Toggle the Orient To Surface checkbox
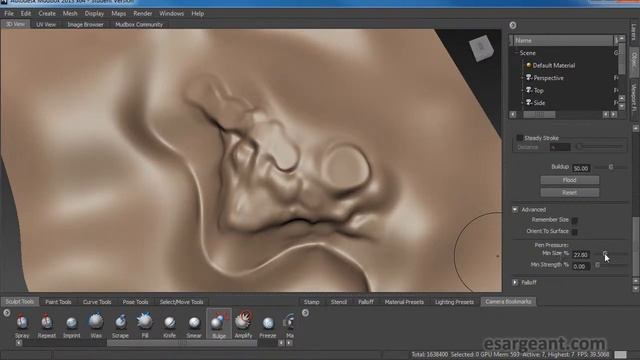Screen dimensions: 640x360 point(574,232)
